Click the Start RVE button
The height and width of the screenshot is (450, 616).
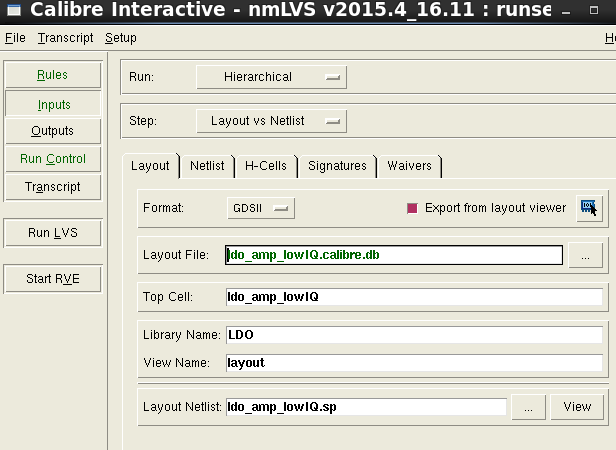[x=53, y=279]
